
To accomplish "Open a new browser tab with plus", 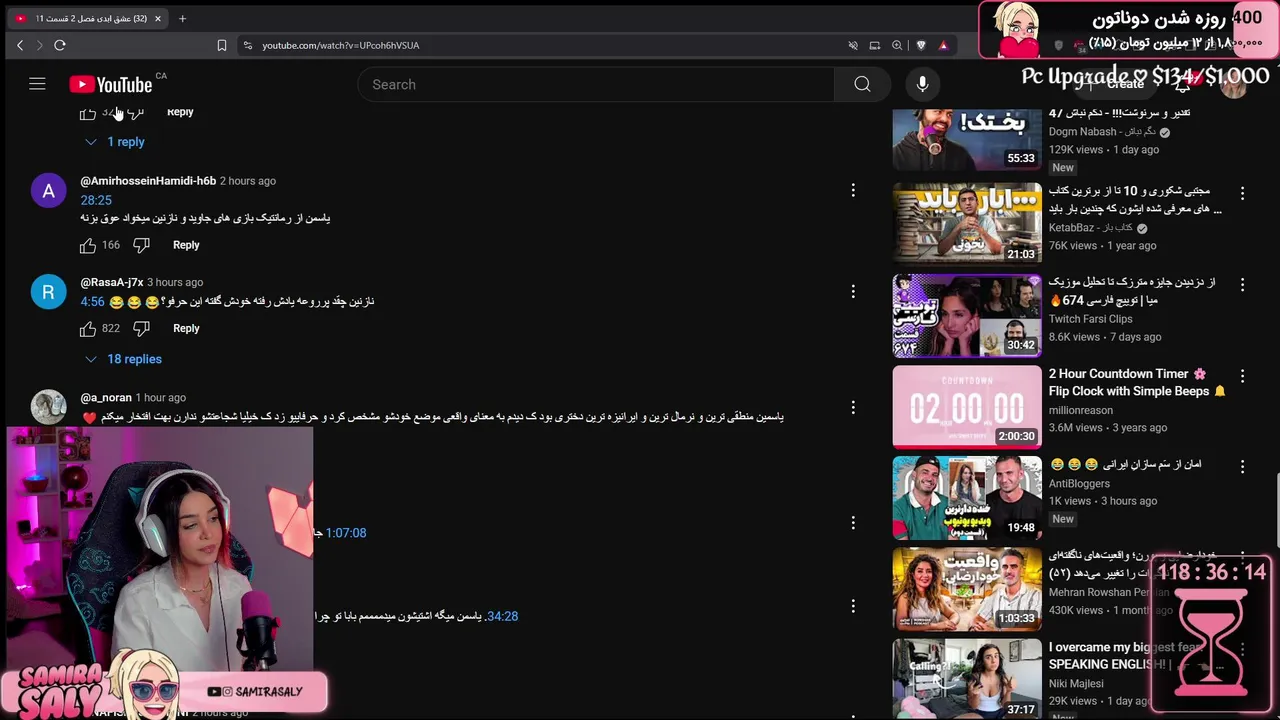I will (182, 18).
